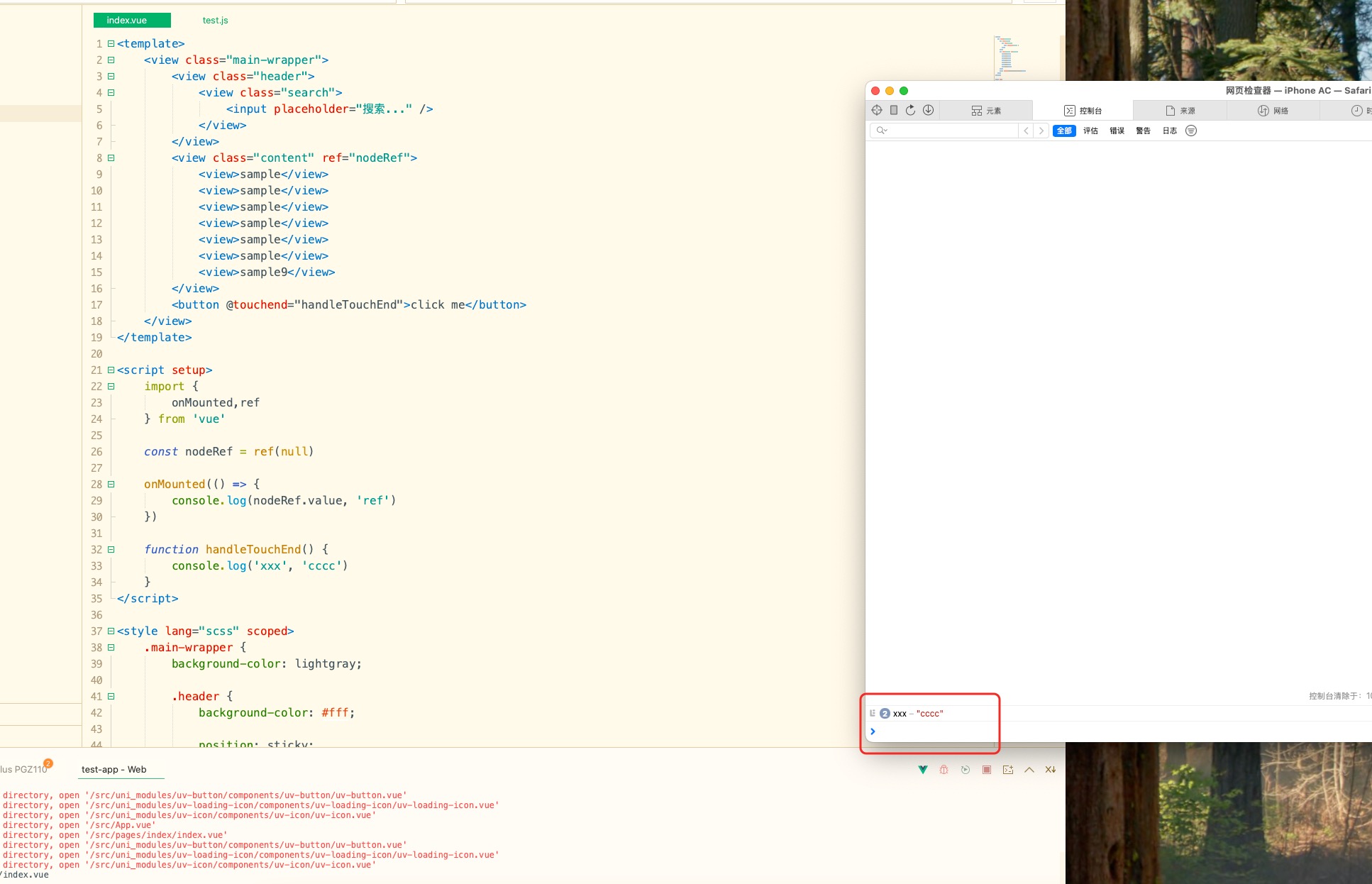Focus the console prompt chevron
Screen dimensions: 1372x884
pyautogui.click(x=873, y=731)
